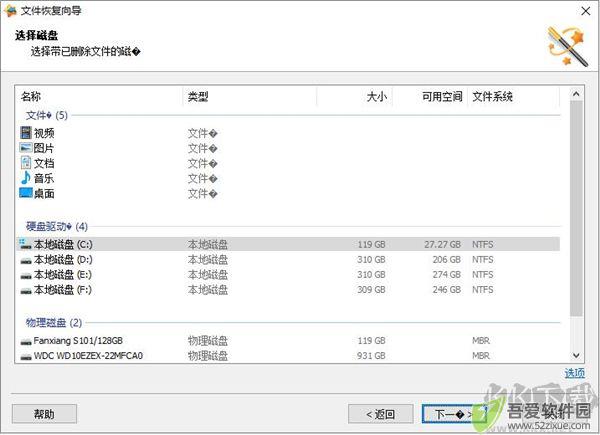The width and height of the screenshot is (600, 435).
Task: Select the 视频 folder icon
Action: tap(26, 133)
